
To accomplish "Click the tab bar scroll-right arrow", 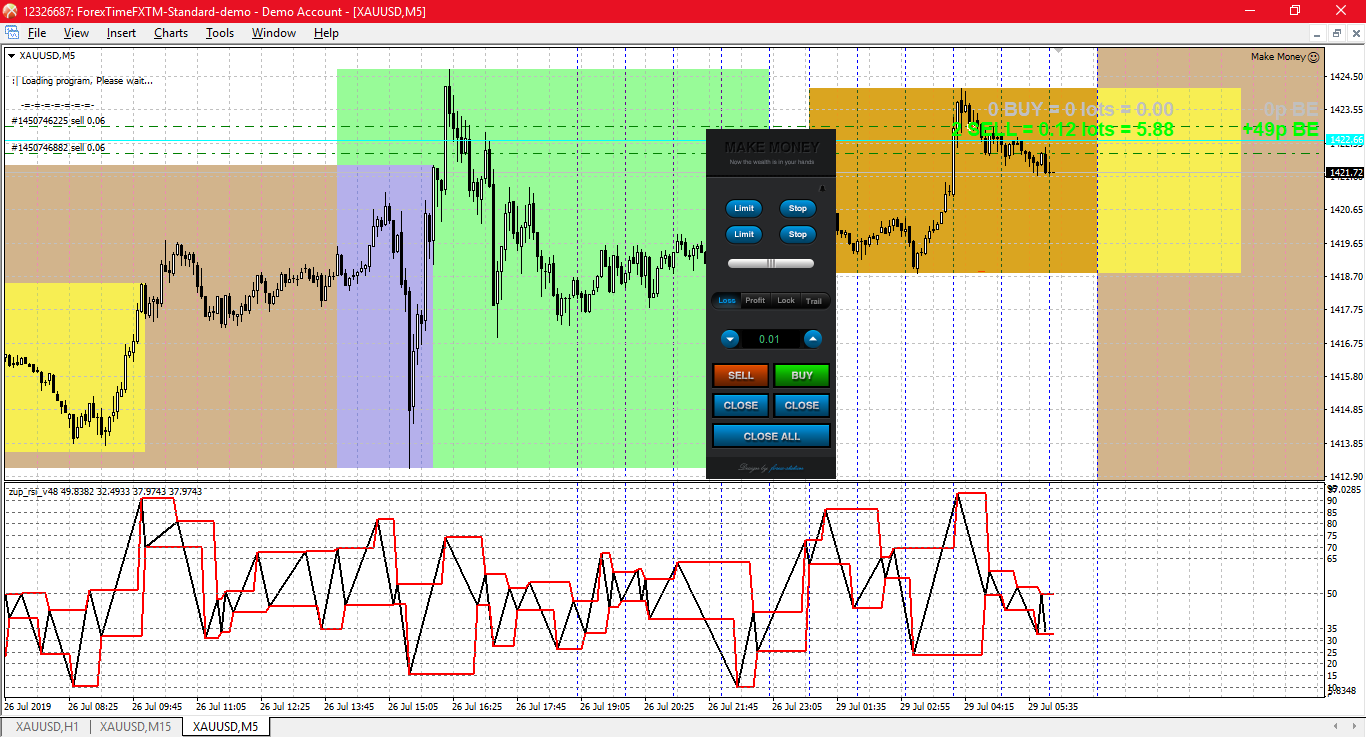I will pyautogui.click(x=1356, y=726).
